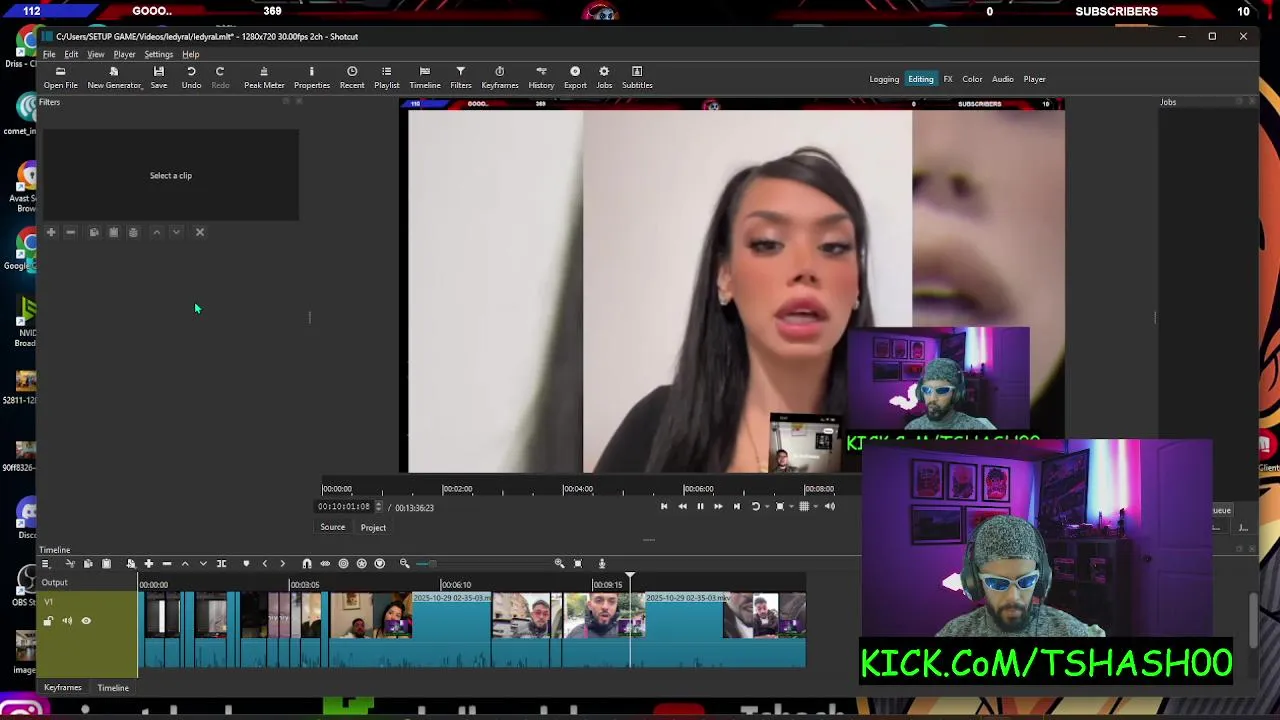The image size is (1280, 720).
Task: Hide the V1 track using the eye icon
Action: [86, 621]
